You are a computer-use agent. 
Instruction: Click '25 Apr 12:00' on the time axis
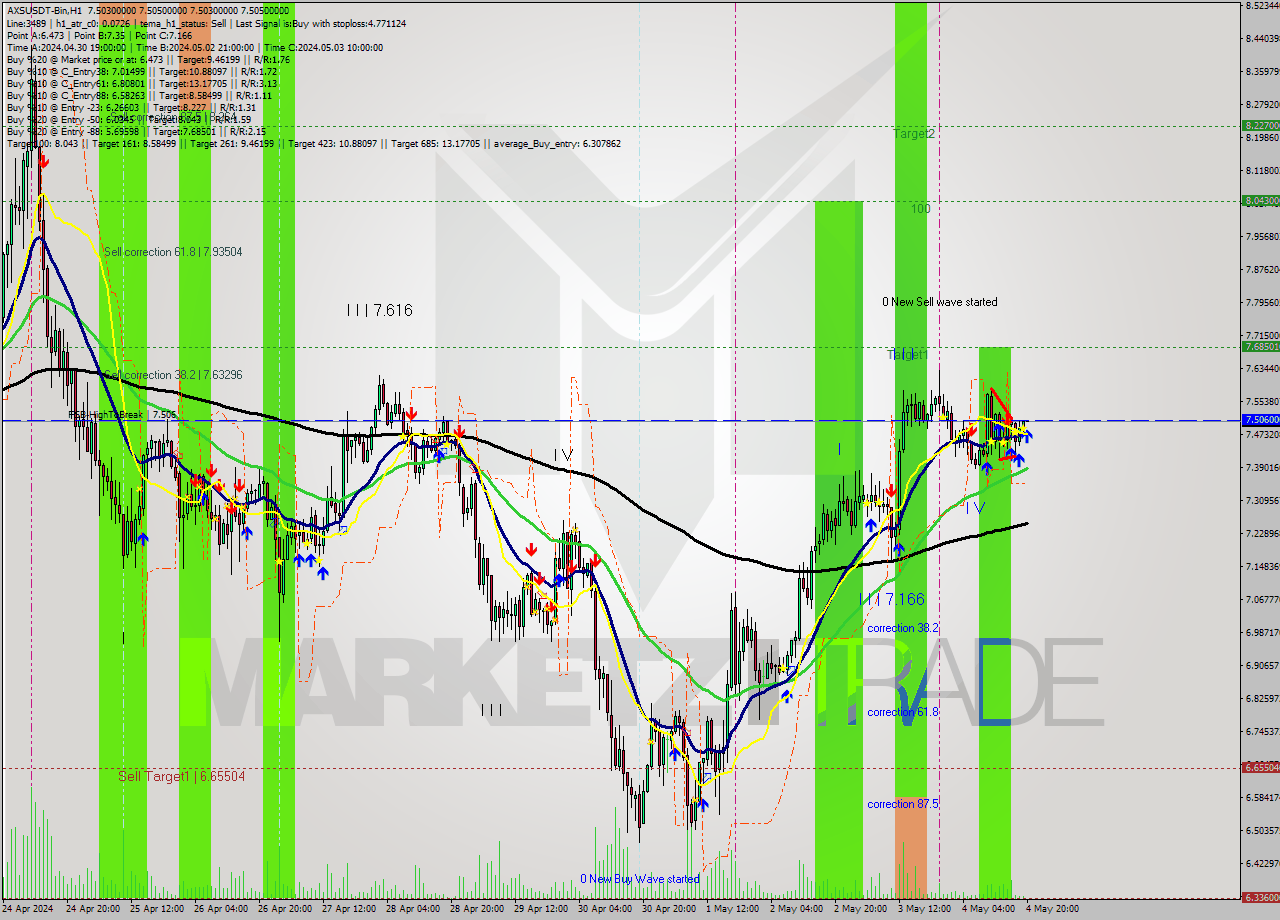coord(159,910)
